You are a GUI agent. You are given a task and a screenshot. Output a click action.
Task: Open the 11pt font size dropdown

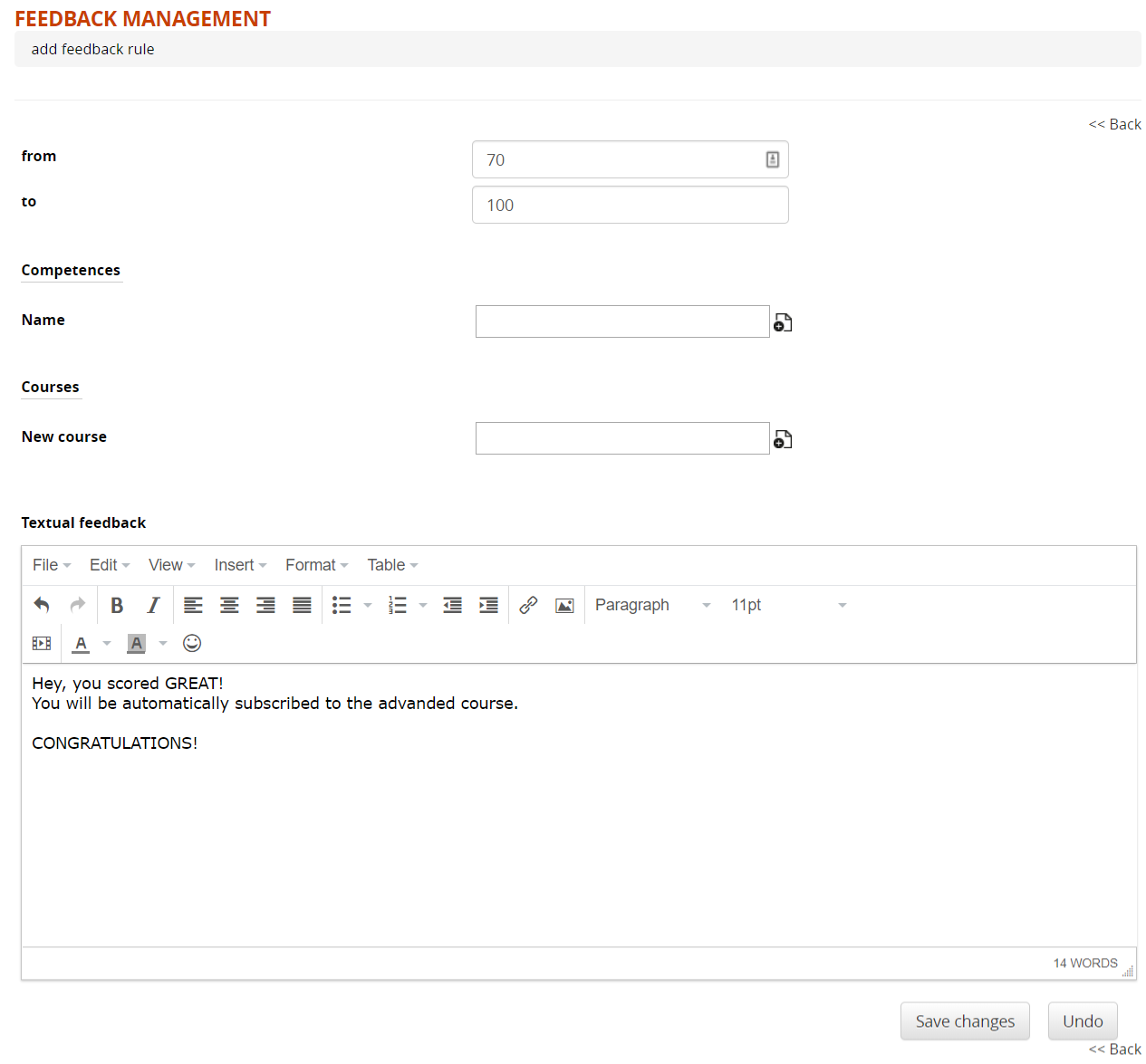pos(788,605)
